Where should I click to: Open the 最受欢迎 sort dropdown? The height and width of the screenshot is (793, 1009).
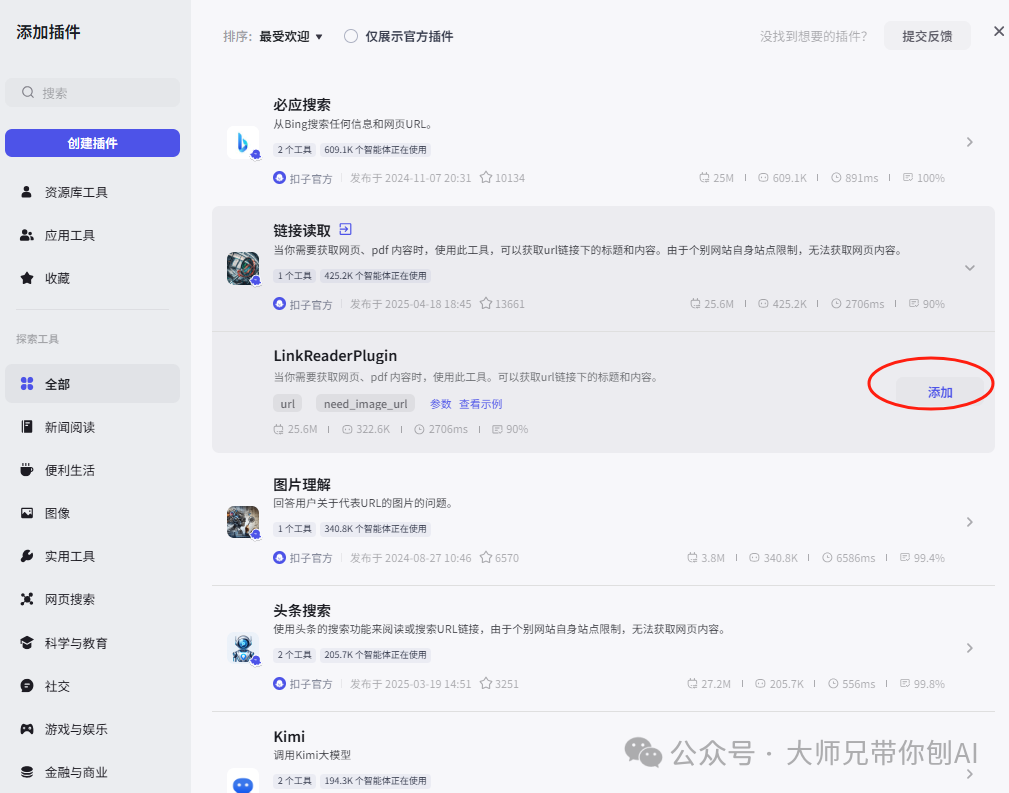pyautogui.click(x=290, y=37)
